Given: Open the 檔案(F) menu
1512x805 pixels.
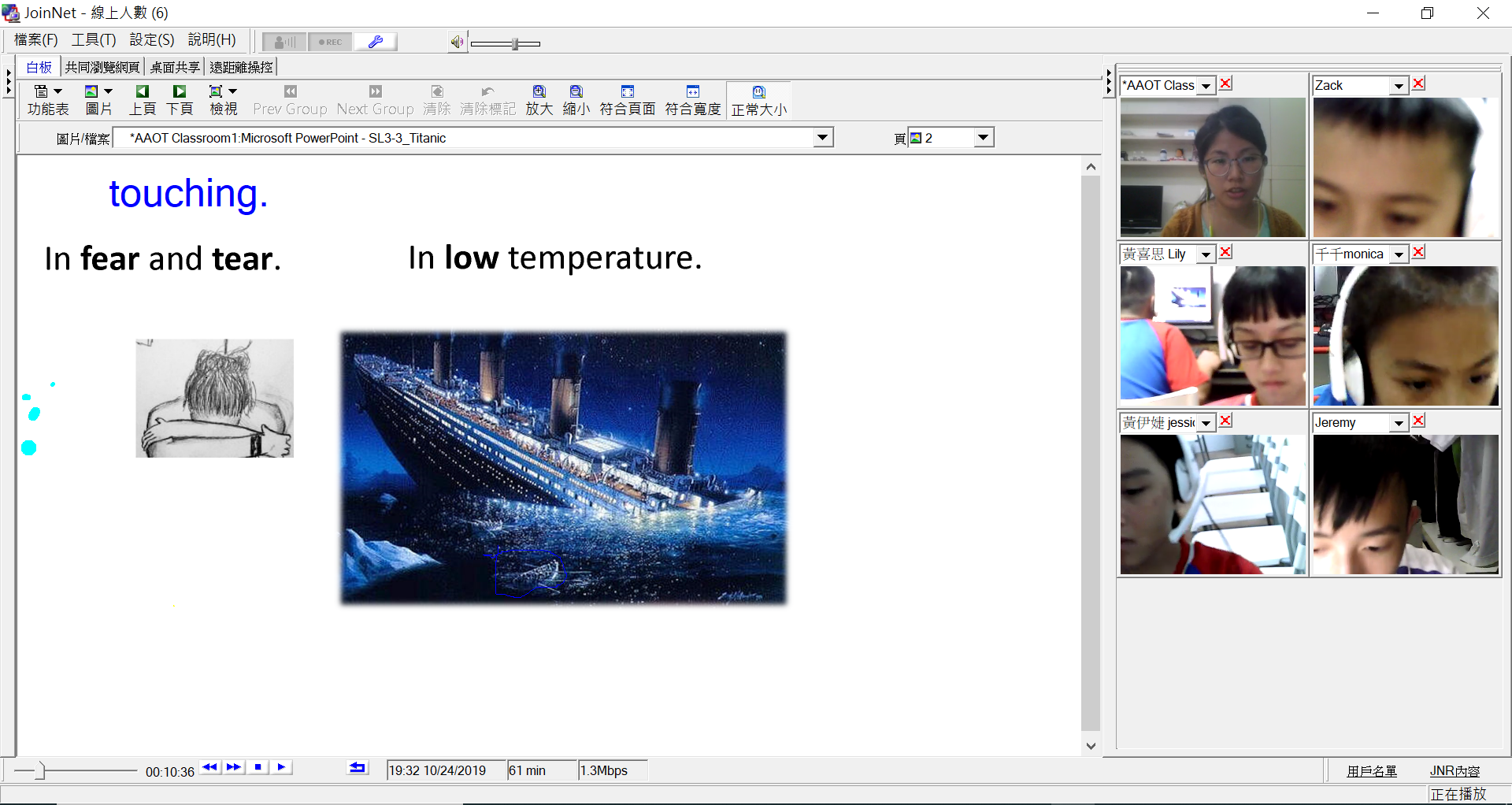Looking at the screenshot, I should click(36, 39).
